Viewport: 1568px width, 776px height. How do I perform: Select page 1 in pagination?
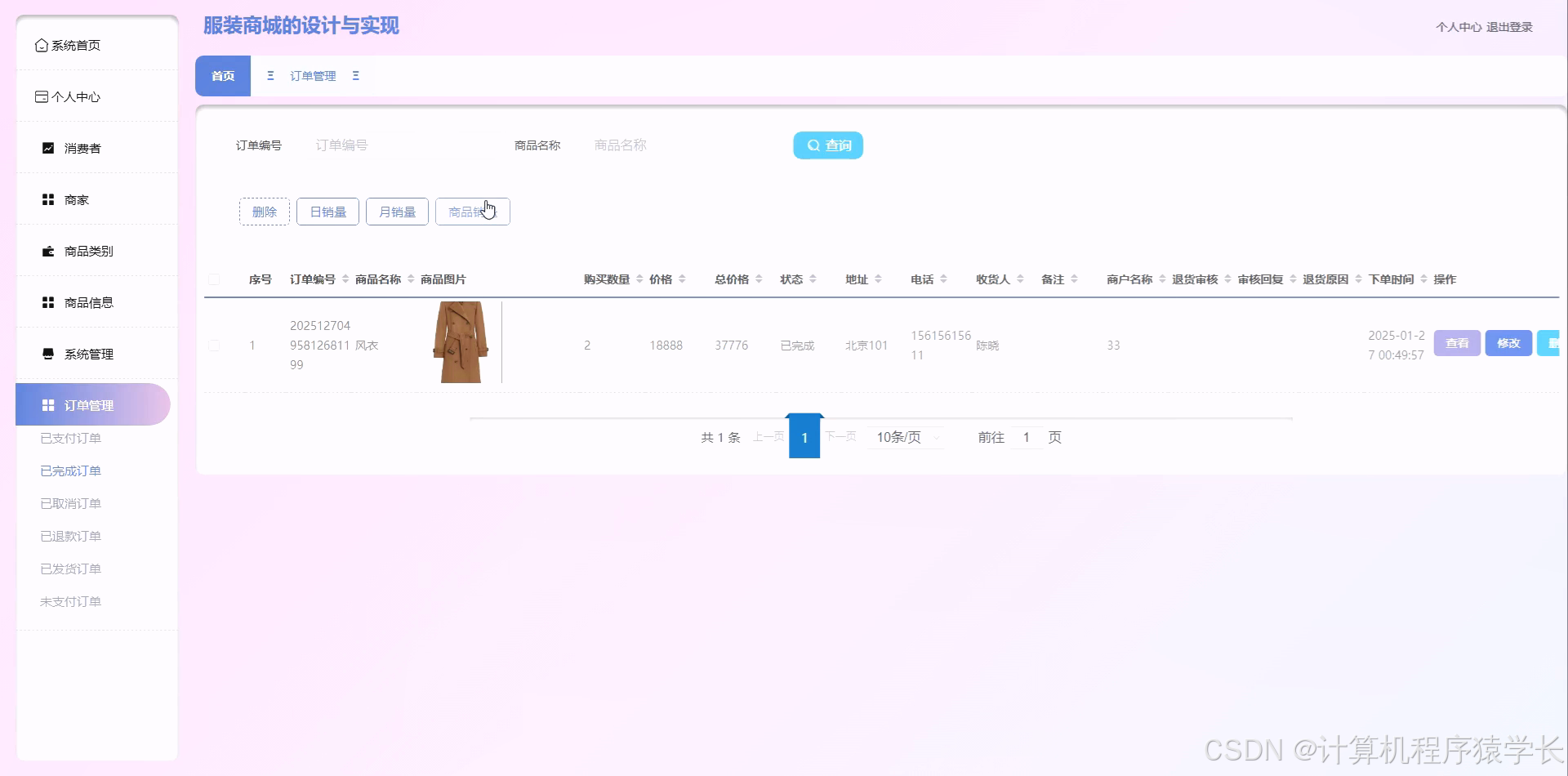pos(804,438)
